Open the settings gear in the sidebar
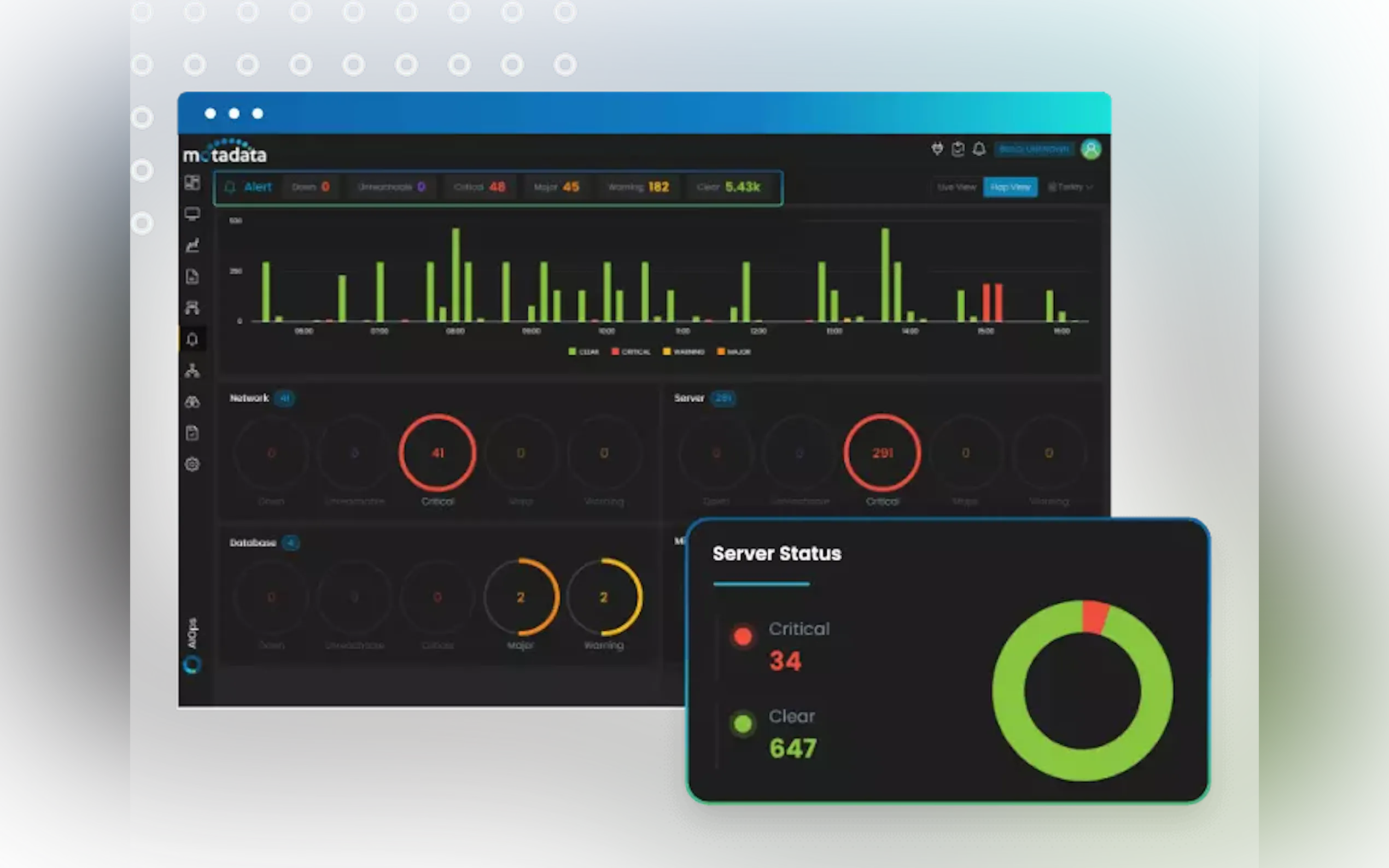The height and width of the screenshot is (868, 1389). pyautogui.click(x=192, y=464)
